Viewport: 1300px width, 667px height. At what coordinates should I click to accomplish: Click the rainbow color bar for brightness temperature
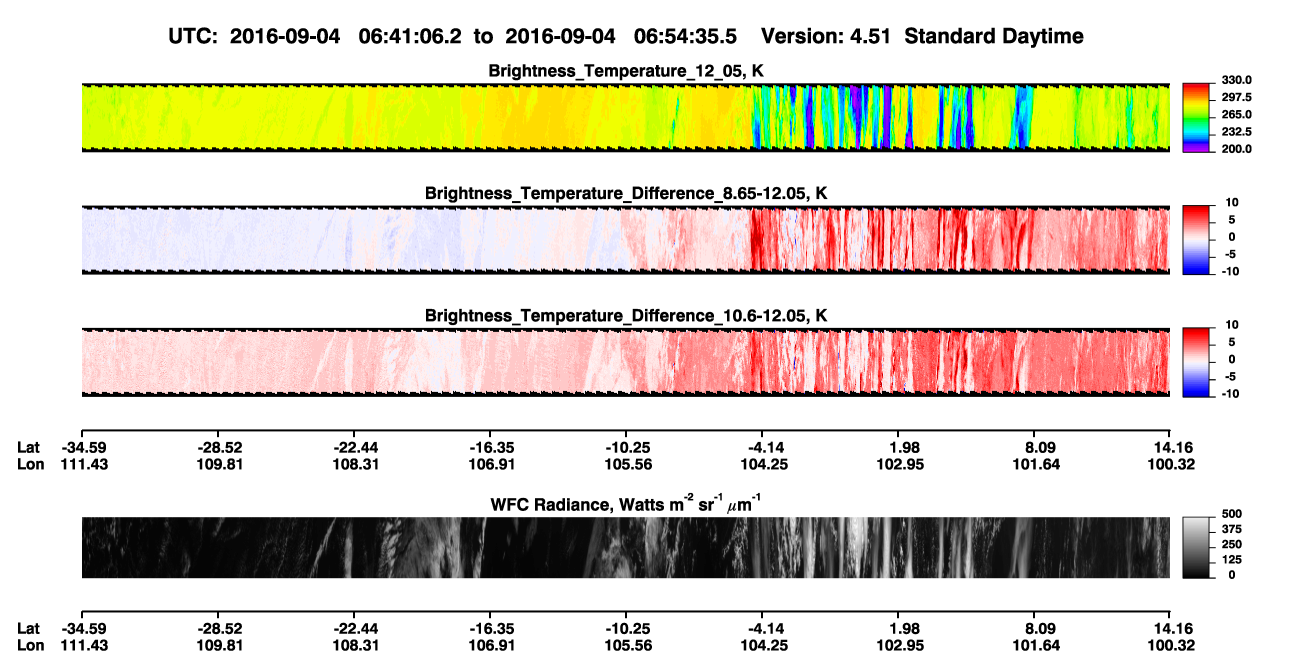(x=1196, y=117)
